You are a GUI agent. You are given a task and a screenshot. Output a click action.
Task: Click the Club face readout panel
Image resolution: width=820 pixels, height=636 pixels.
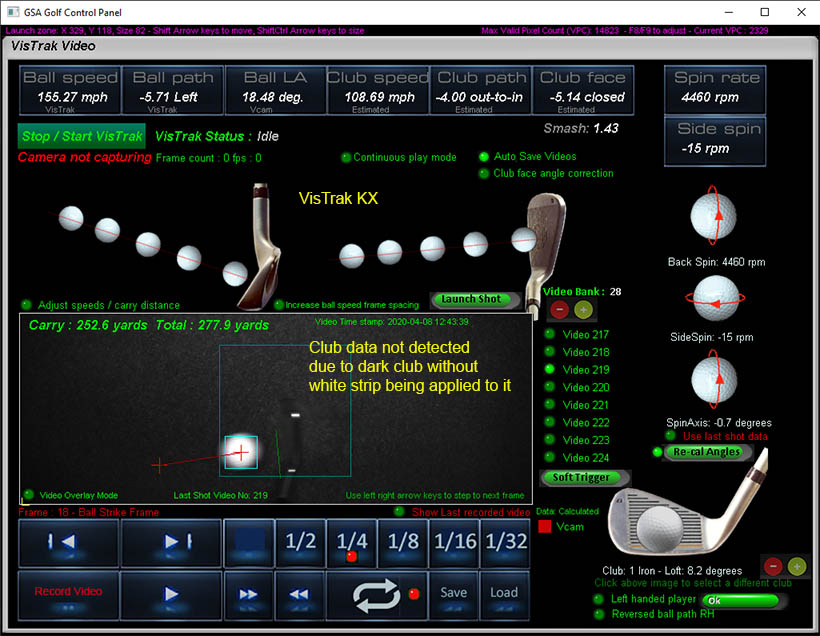click(x=583, y=90)
